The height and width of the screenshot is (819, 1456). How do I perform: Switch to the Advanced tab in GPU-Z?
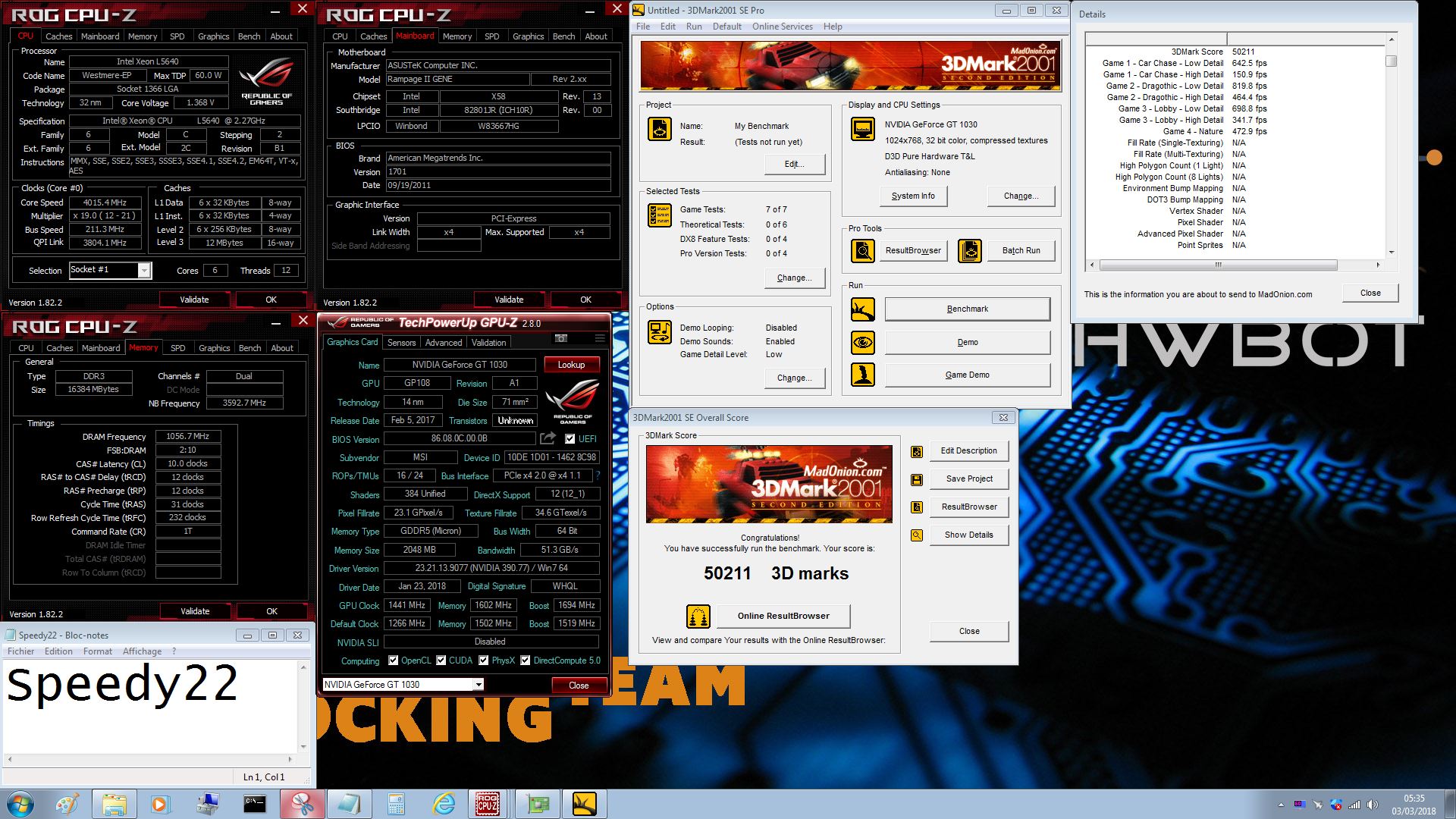click(x=444, y=343)
